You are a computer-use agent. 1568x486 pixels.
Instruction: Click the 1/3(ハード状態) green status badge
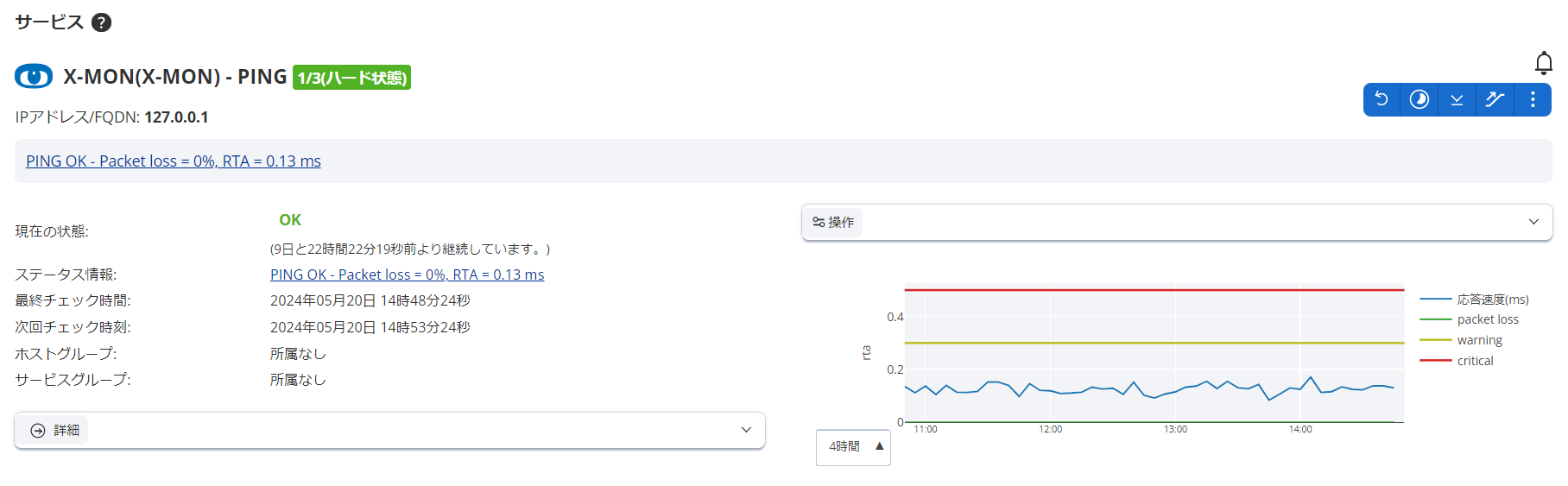(351, 78)
